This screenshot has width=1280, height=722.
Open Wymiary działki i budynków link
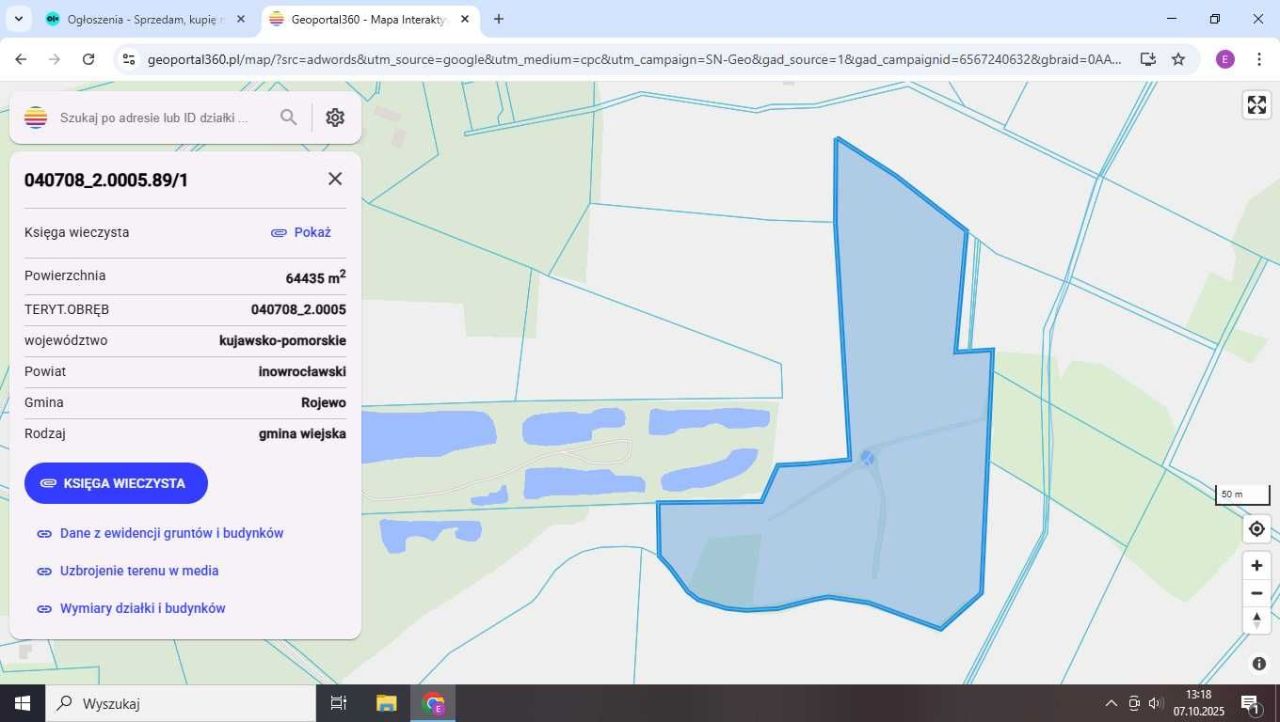142,608
